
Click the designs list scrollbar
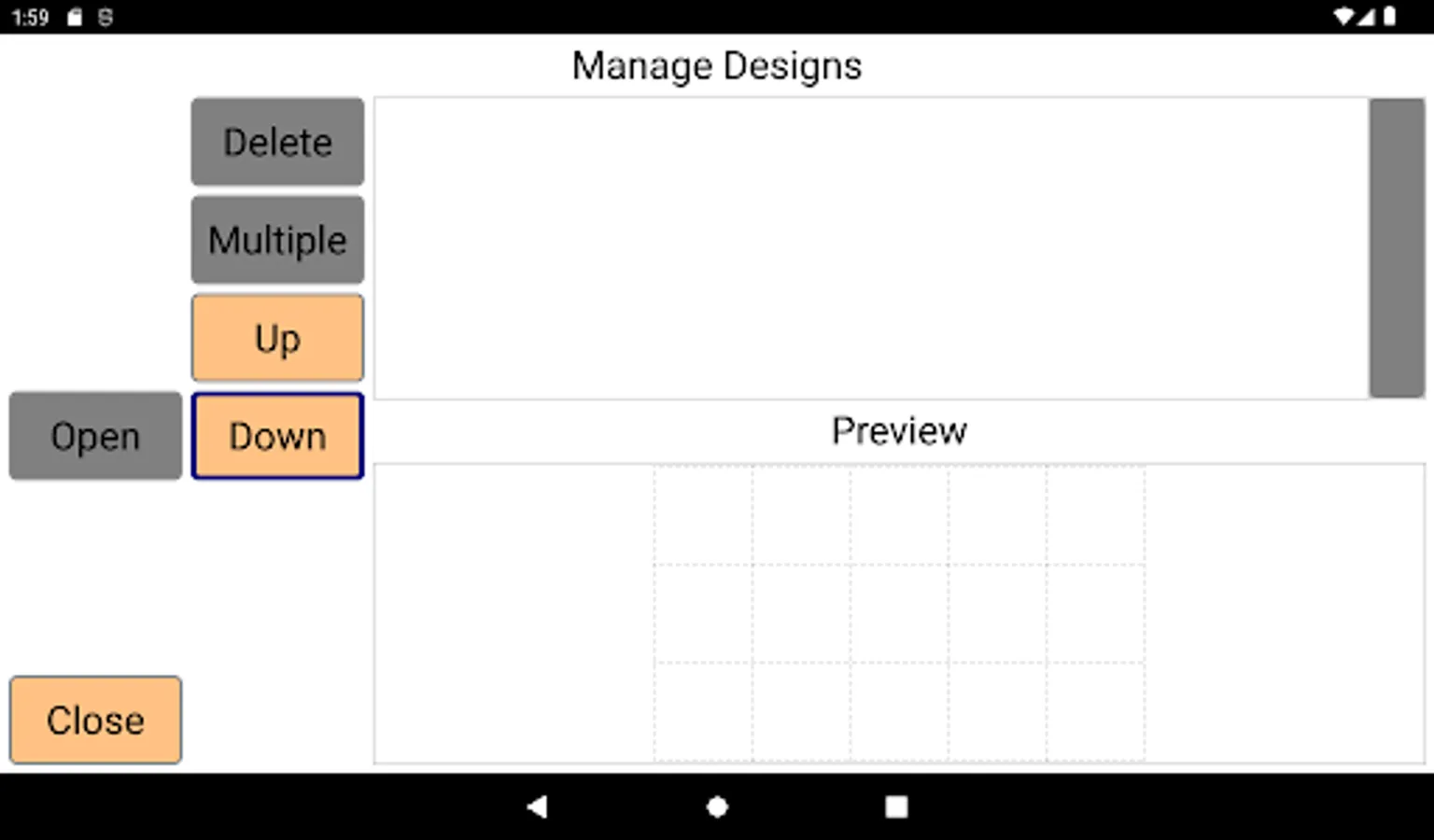point(1396,248)
